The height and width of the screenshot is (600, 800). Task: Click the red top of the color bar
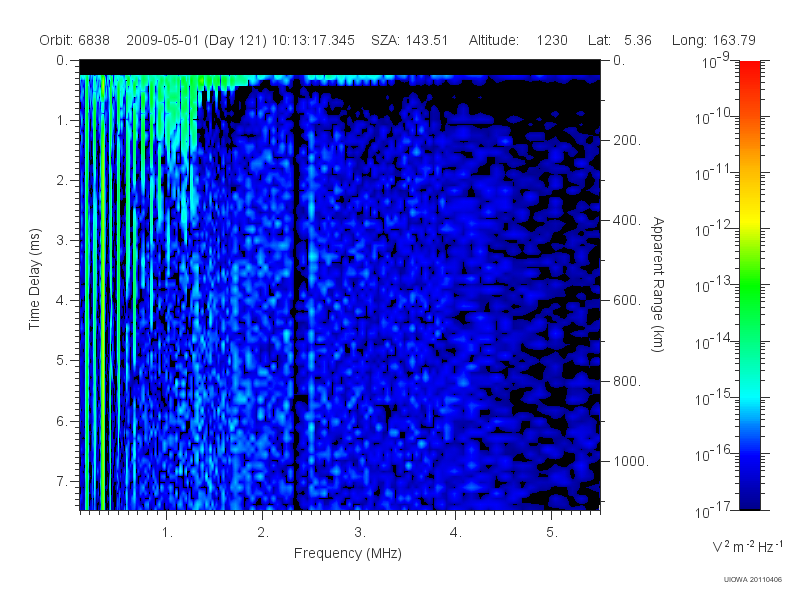click(x=750, y=71)
